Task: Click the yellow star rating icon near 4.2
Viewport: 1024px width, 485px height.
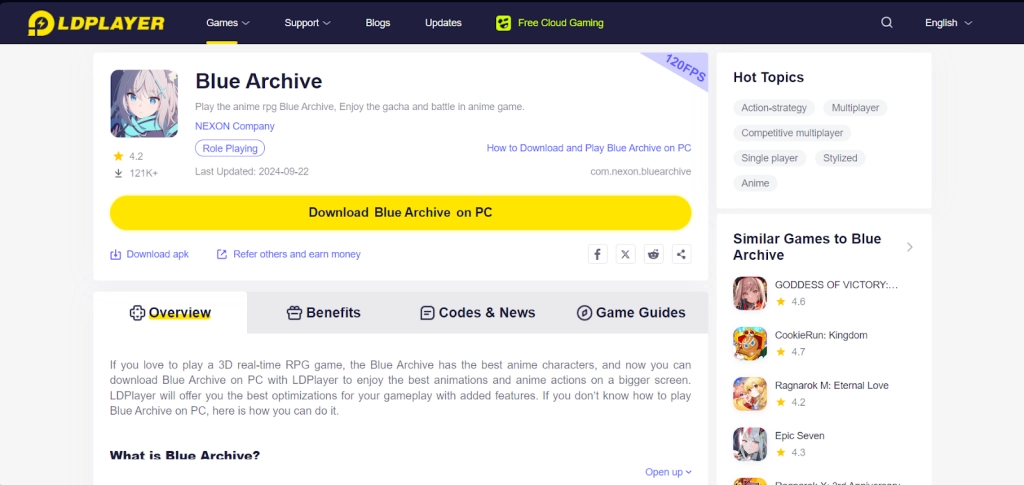Action: pos(118,156)
